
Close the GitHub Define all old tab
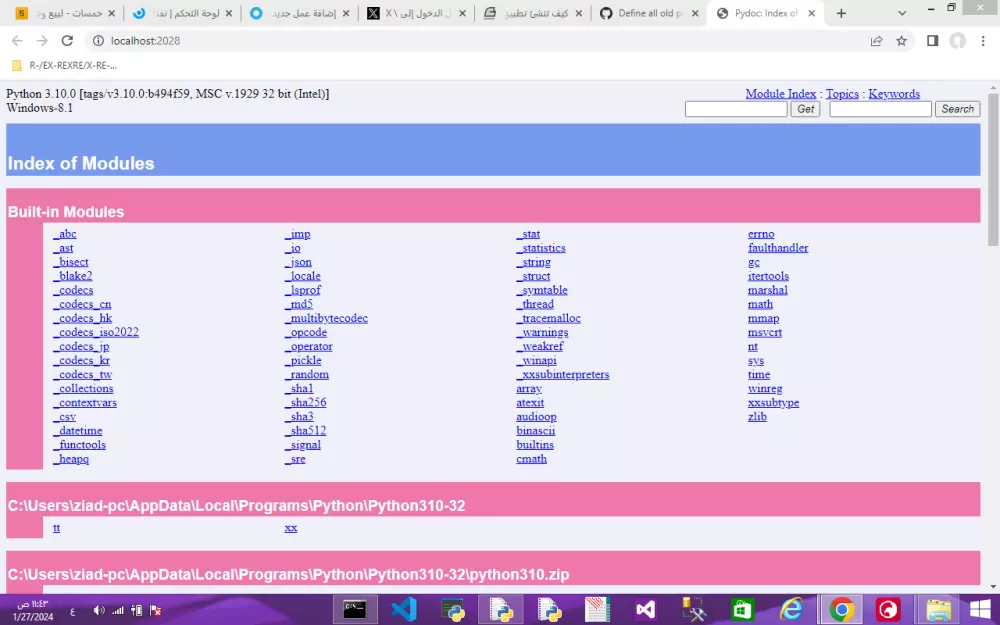tap(695, 13)
